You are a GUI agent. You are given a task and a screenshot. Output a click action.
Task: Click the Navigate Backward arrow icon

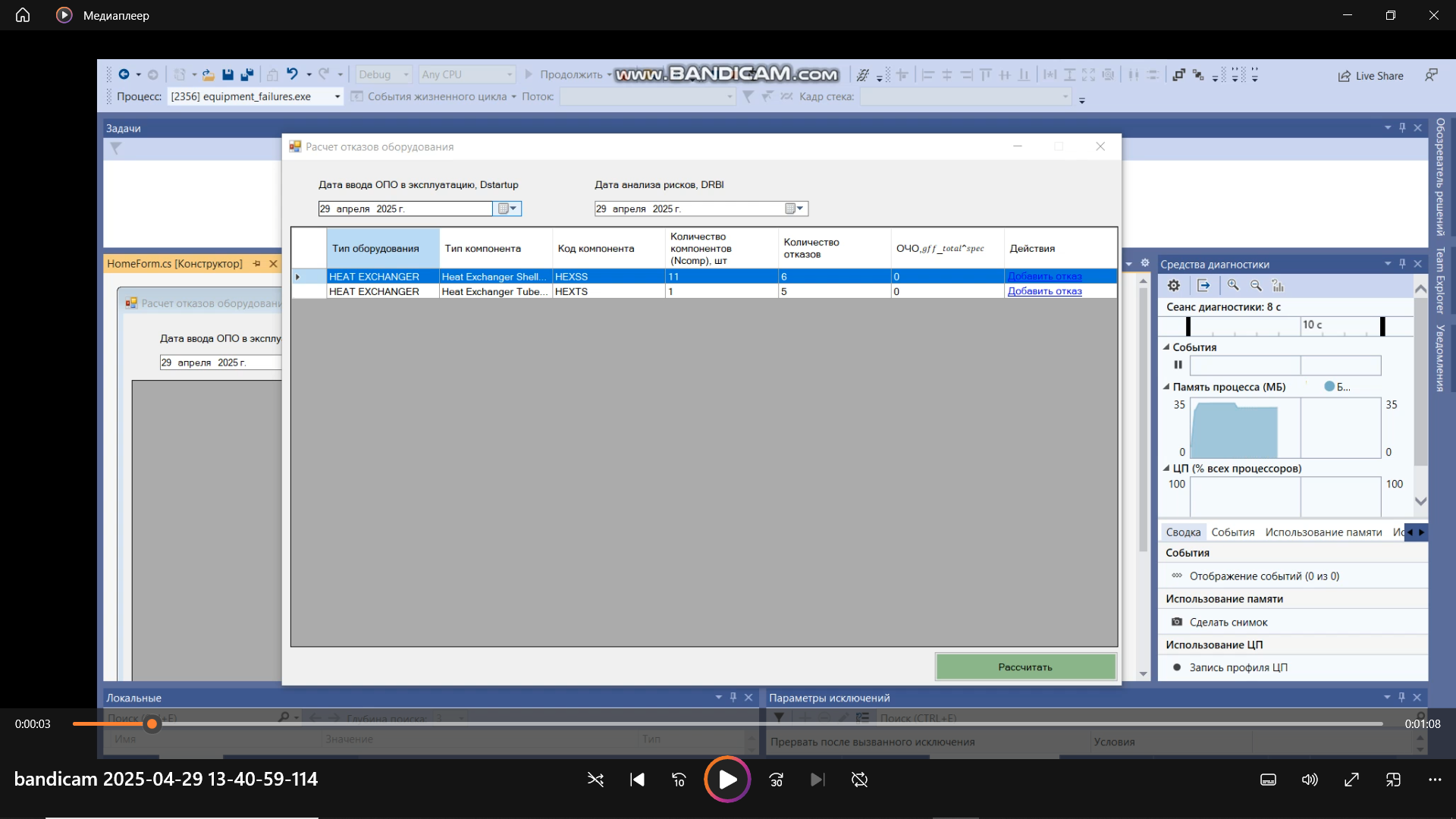point(124,74)
